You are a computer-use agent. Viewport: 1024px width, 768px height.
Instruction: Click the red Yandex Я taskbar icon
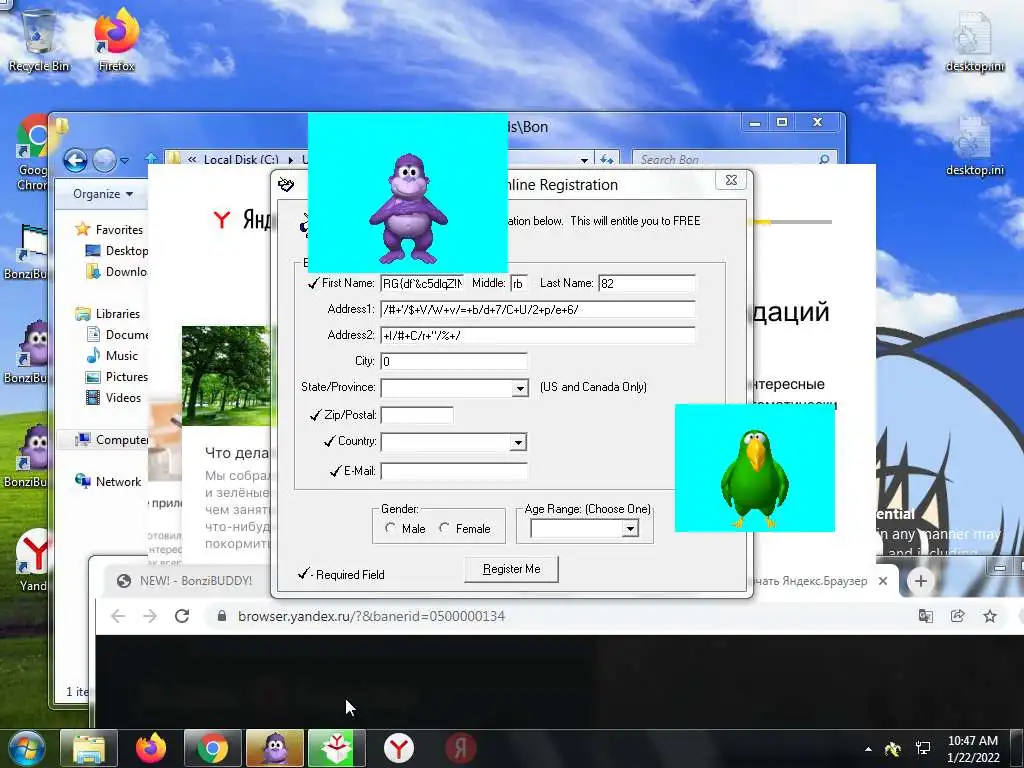click(x=461, y=748)
